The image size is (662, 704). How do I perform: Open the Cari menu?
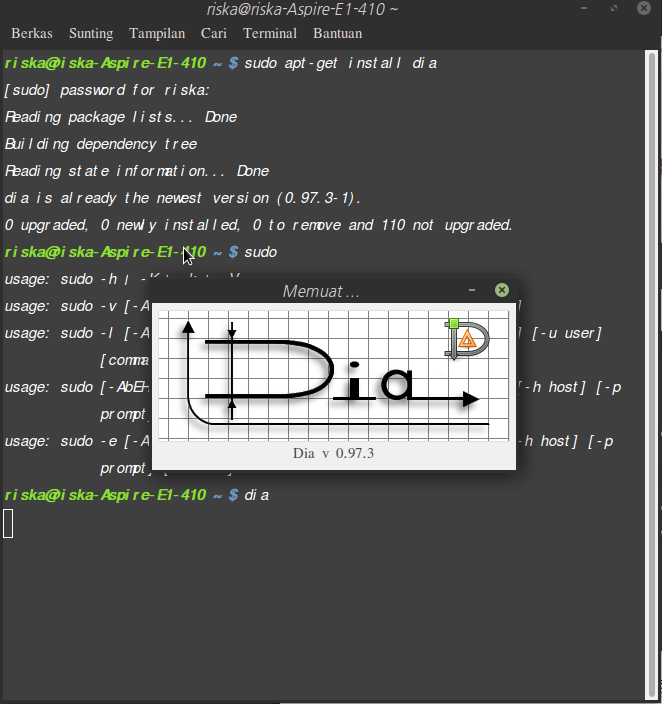[x=214, y=34]
